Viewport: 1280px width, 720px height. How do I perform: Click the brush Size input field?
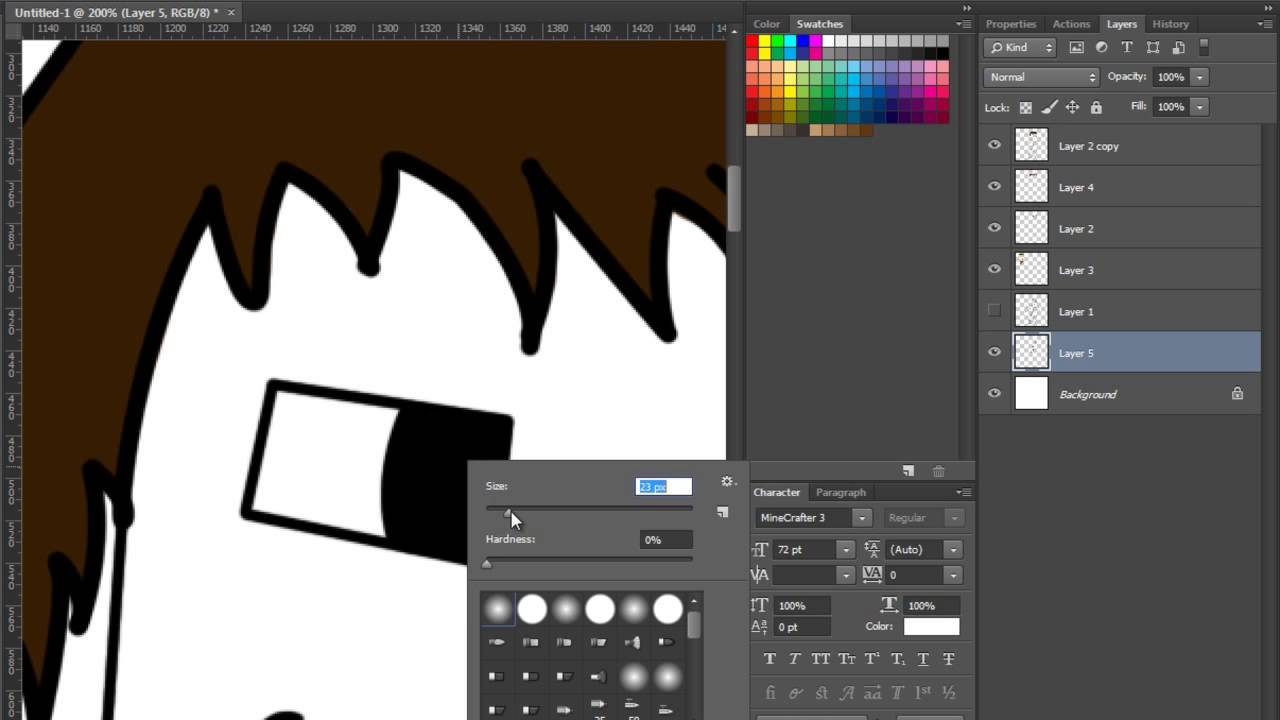(664, 486)
